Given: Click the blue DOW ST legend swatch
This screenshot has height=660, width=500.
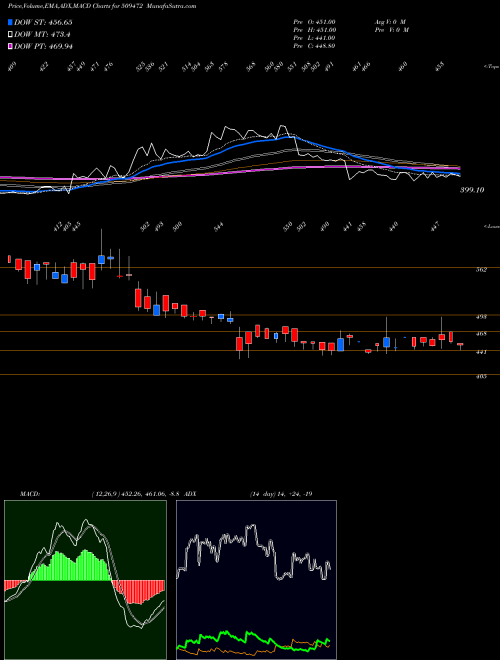Looking at the screenshot, I should (x=10, y=22).
